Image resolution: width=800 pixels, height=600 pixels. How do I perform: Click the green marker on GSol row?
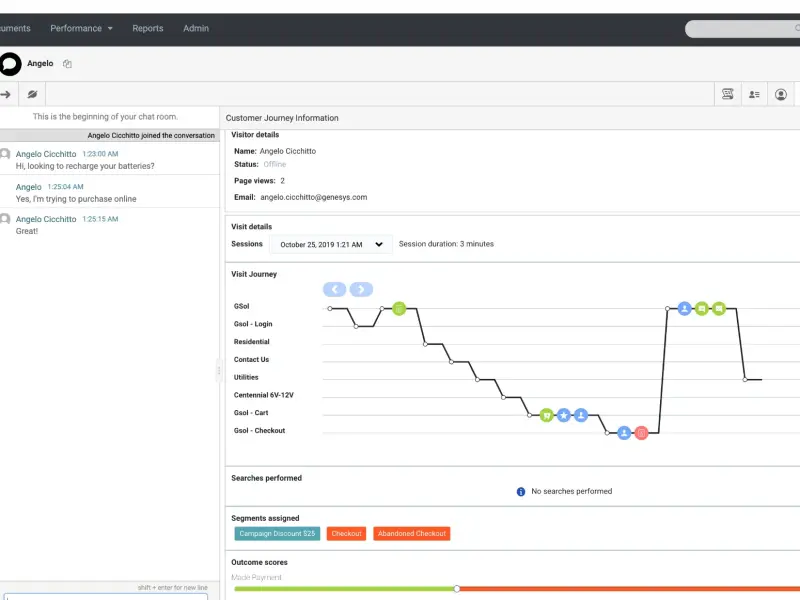399,309
